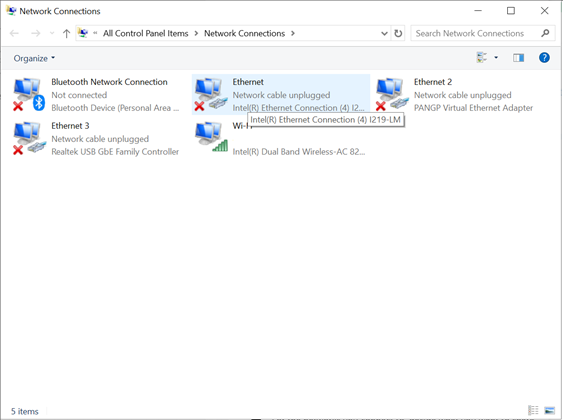Screen dimensions: 563x420
Task: Click 'Network cable unplugged' under Ethernet 3
Action: (x=100, y=139)
